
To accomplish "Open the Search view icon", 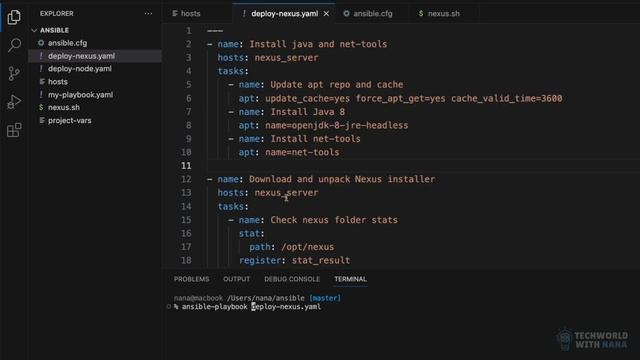I will tap(14, 45).
